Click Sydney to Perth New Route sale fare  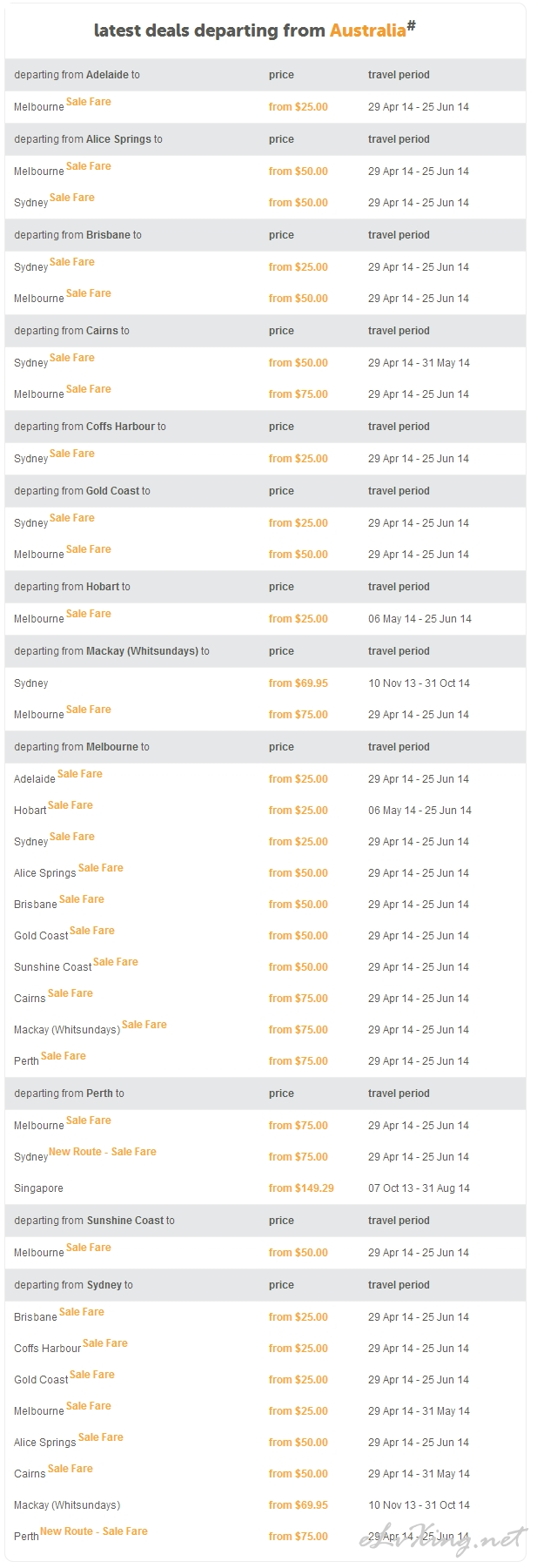point(94,1531)
